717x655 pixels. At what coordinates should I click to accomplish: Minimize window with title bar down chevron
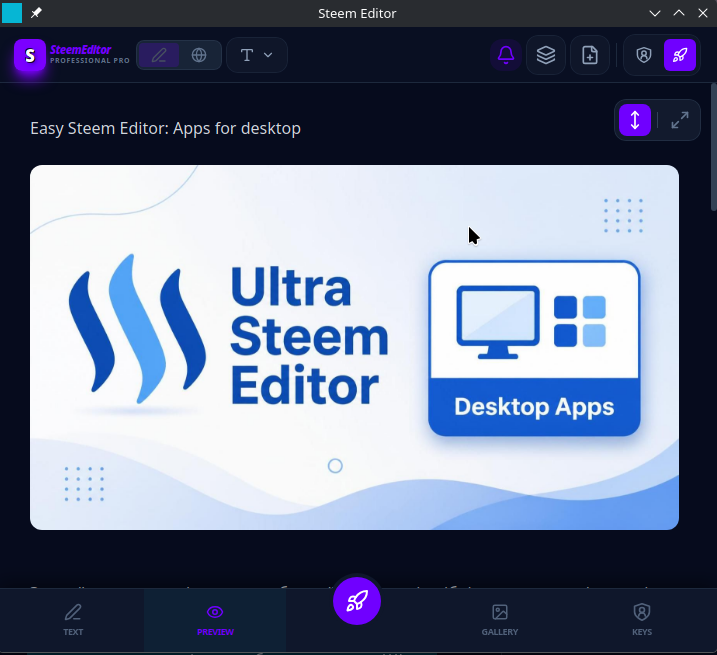655,13
